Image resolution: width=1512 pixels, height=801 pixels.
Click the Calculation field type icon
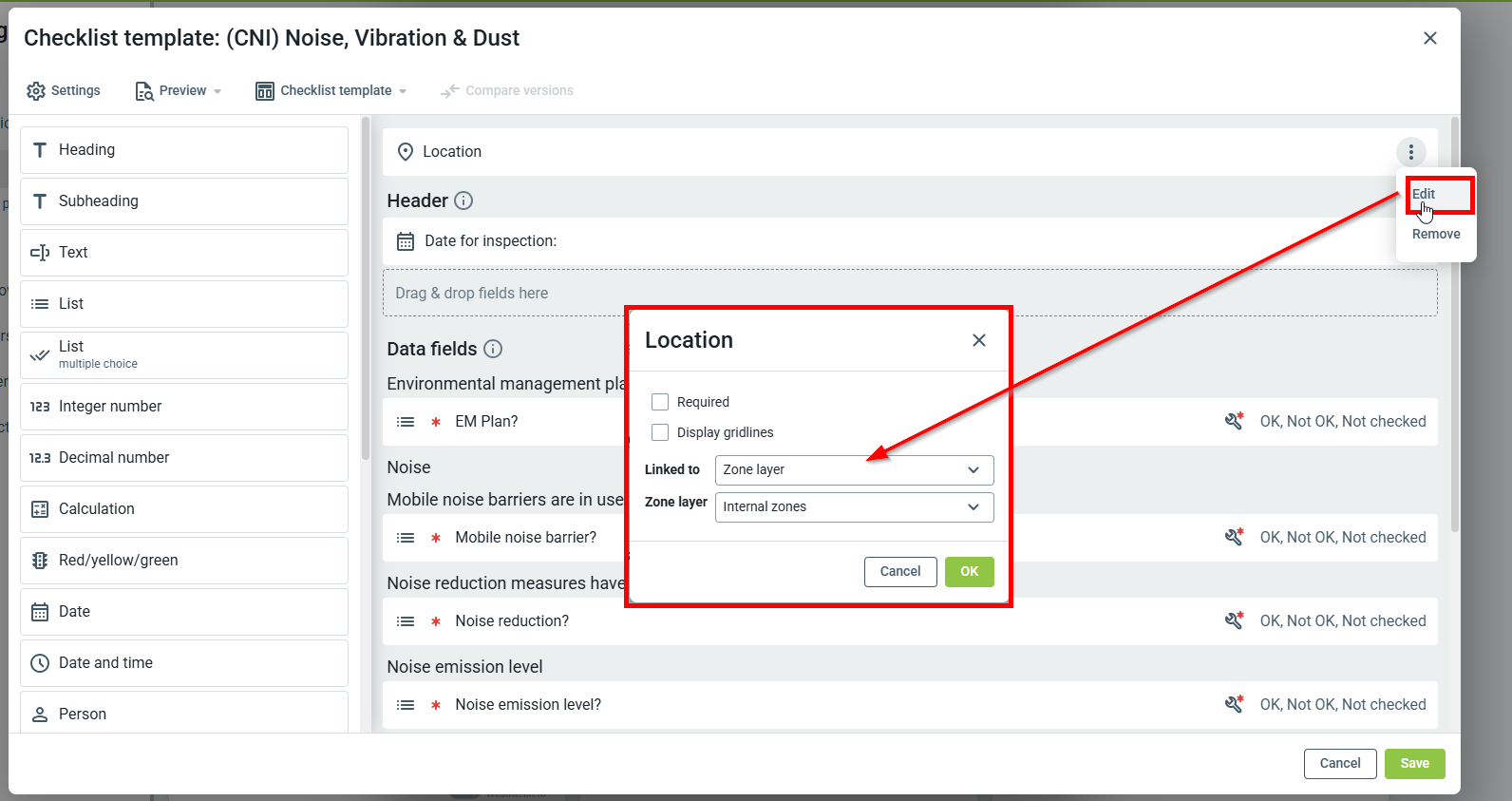(40, 509)
